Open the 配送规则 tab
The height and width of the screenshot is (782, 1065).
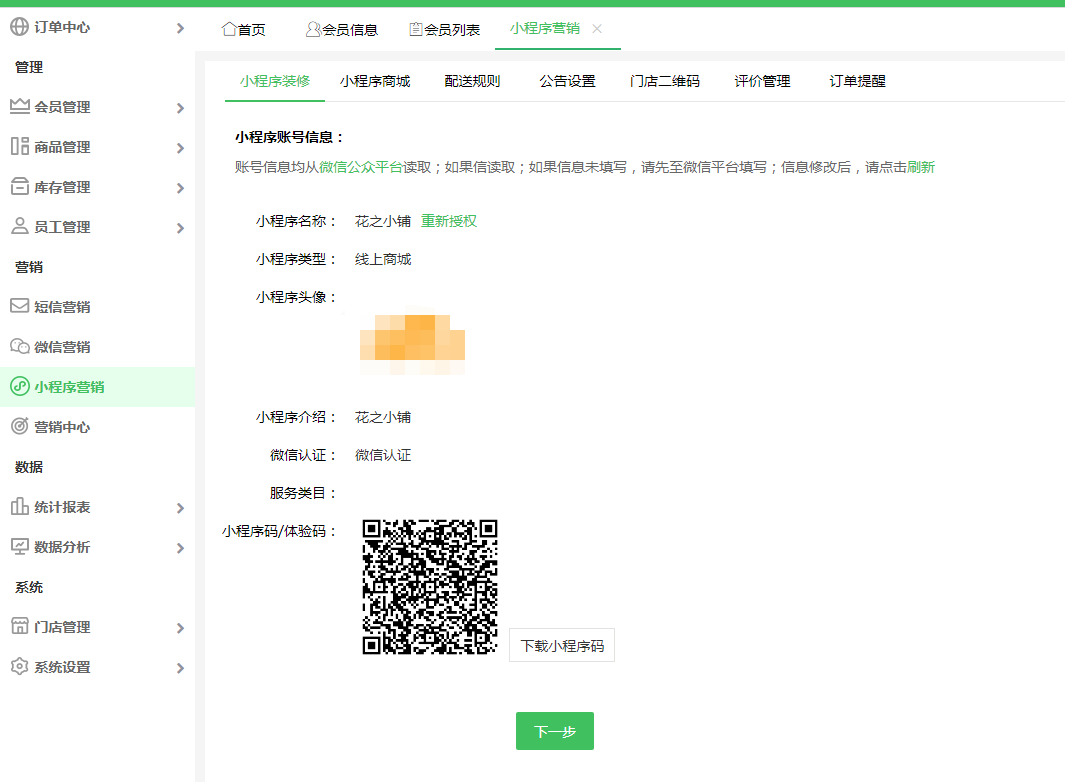[472, 82]
